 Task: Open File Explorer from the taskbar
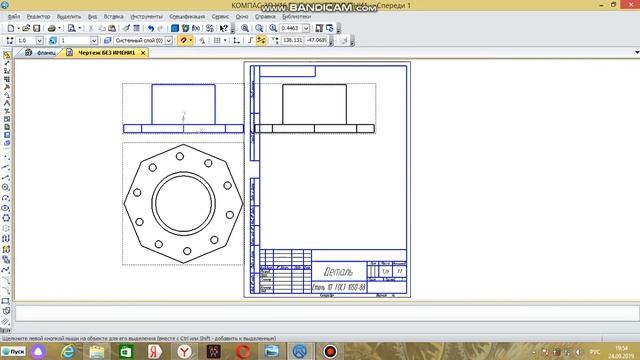tap(97, 351)
